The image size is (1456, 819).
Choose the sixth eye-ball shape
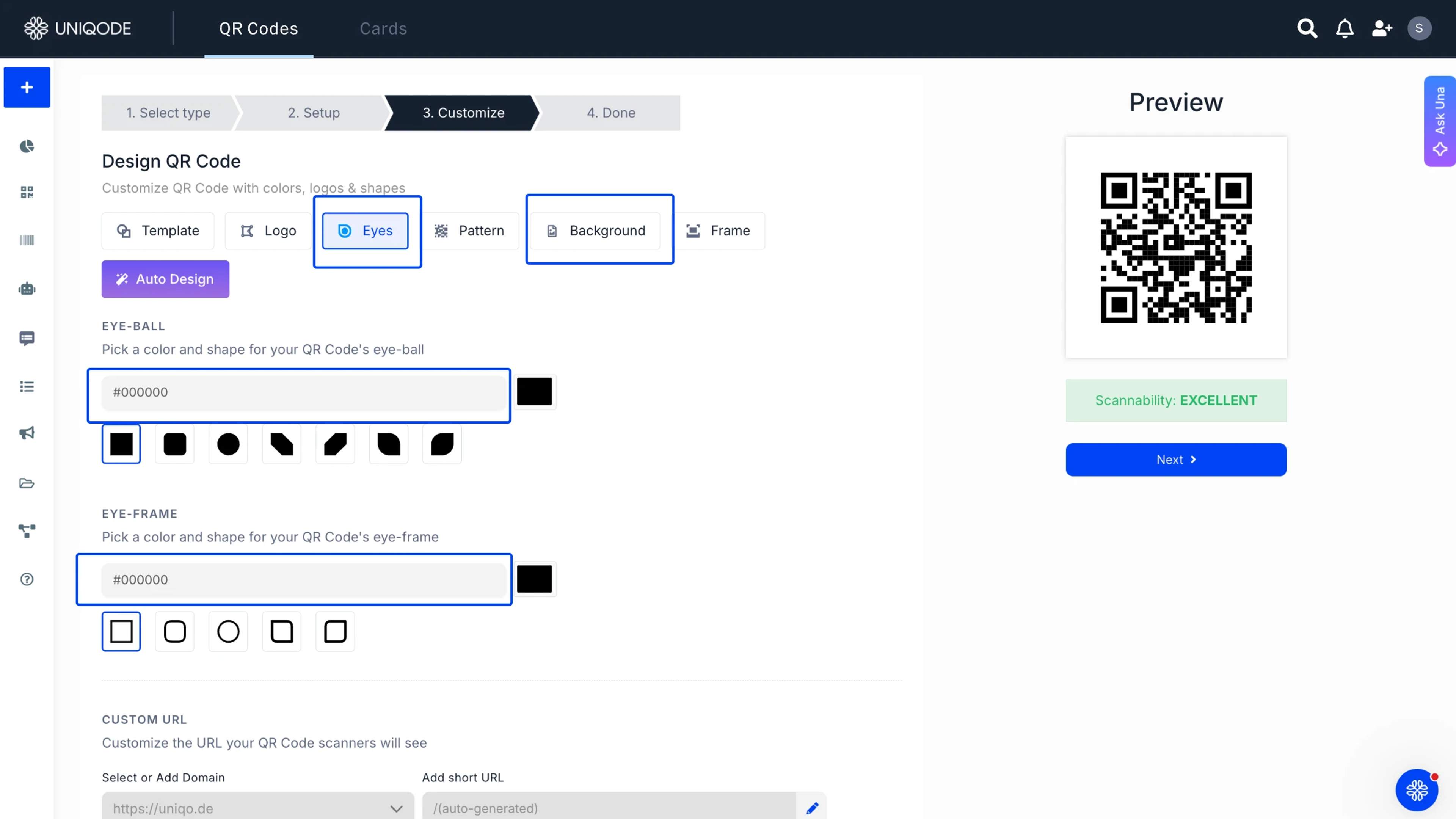388,444
